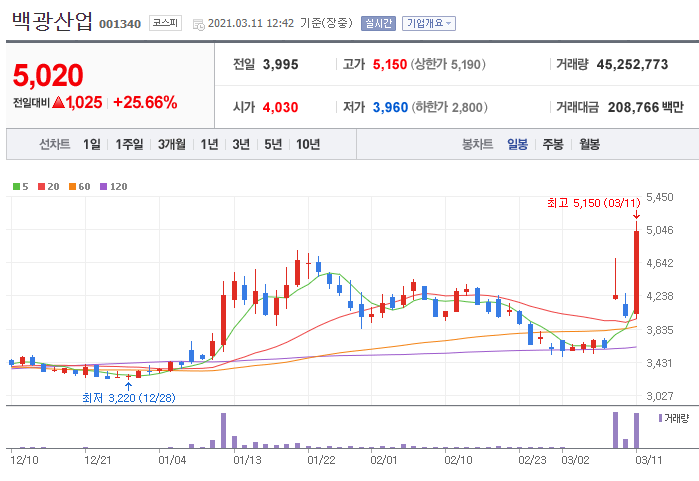This screenshot has width=699, height=481.
Task: Click the 5,450 price axis label
Action: click(x=660, y=197)
